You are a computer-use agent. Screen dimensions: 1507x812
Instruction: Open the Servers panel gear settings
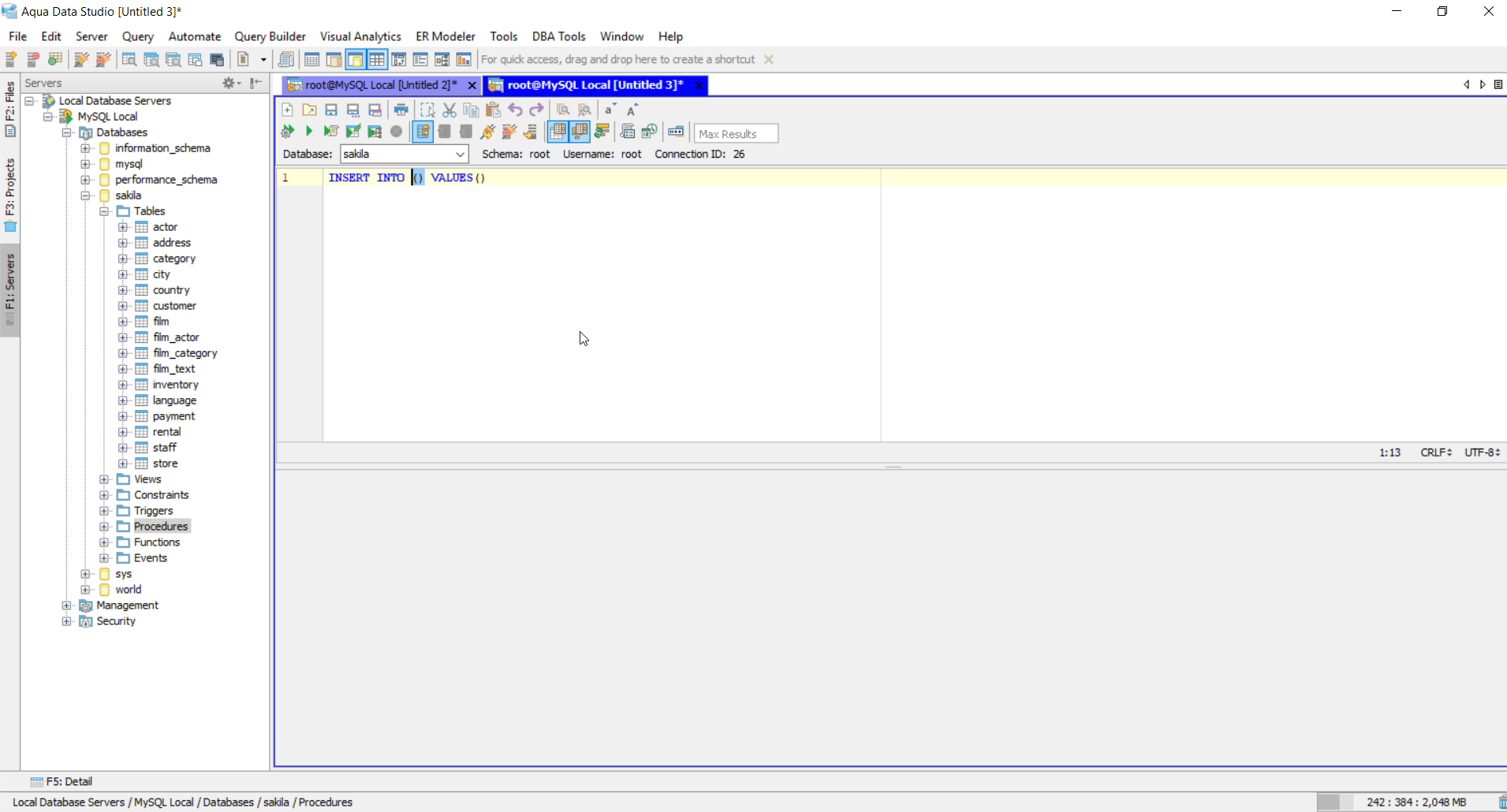pyautogui.click(x=229, y=84)
